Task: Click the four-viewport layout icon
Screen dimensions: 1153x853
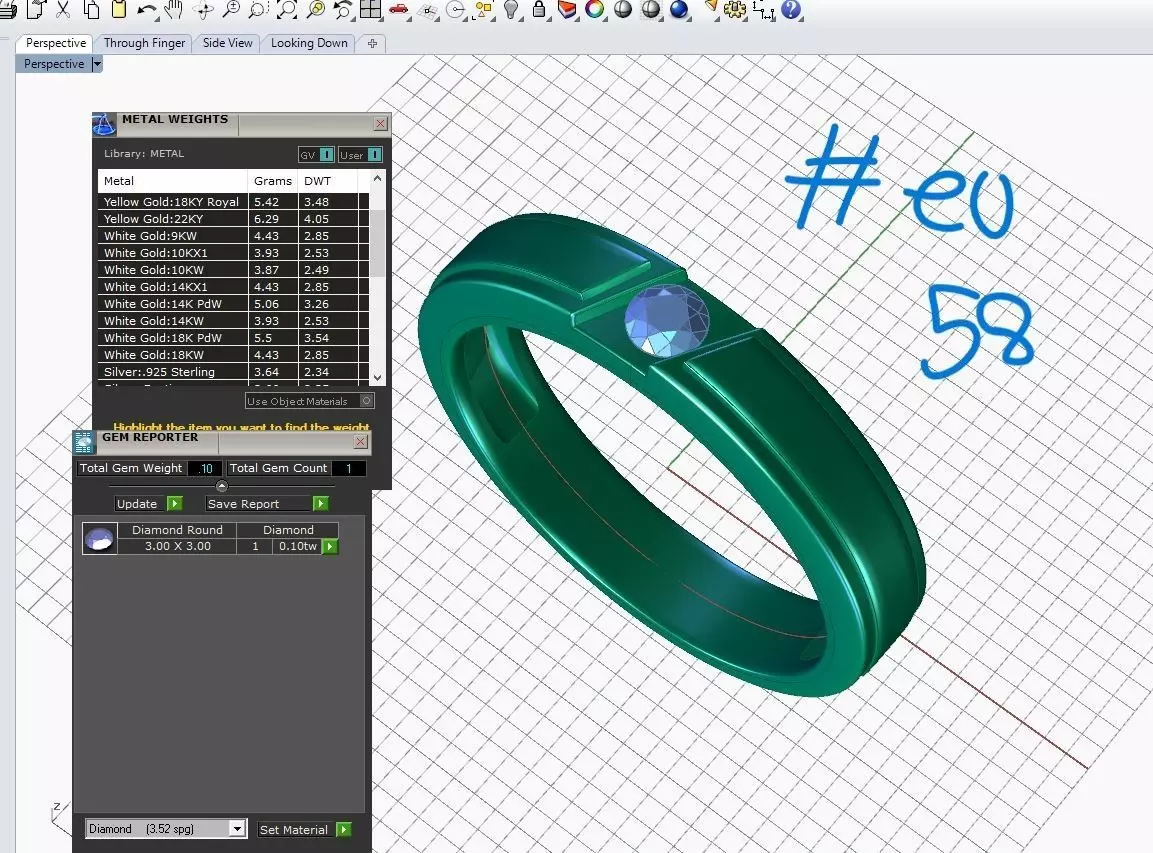Action: click(371, 9)
